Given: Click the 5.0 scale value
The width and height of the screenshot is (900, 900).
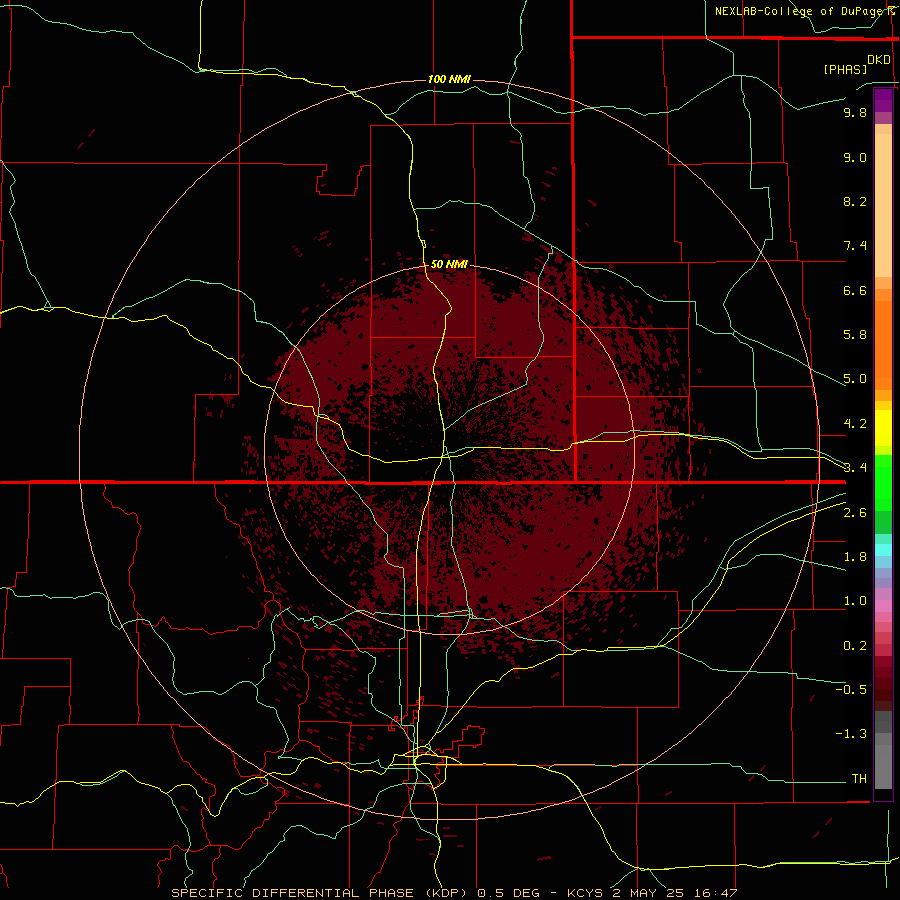Looking at the screenshot, I should click(x=855, y=379).
